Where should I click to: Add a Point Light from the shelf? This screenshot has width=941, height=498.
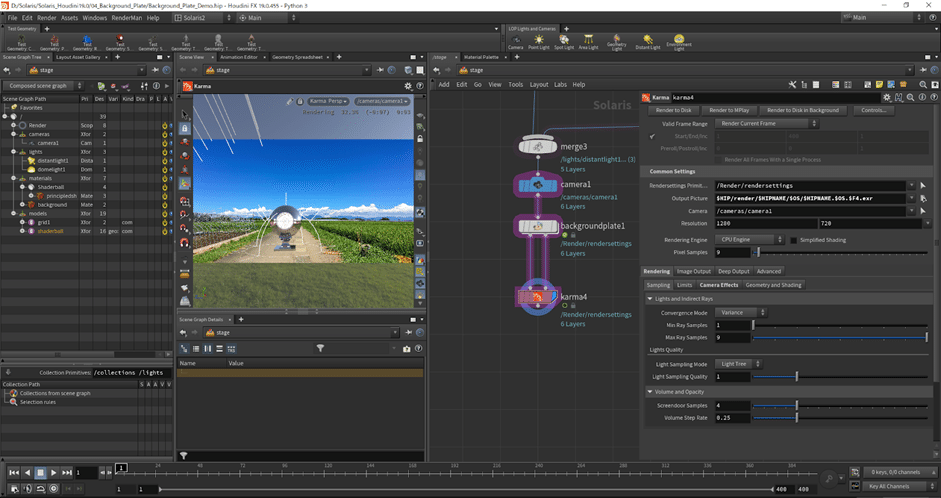click(x=540, y=40)
